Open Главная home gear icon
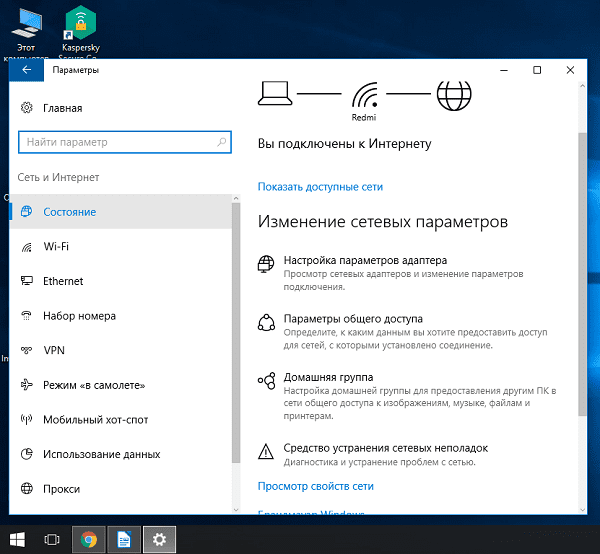Screen dimensions: 600x554 tap(26, 108)
